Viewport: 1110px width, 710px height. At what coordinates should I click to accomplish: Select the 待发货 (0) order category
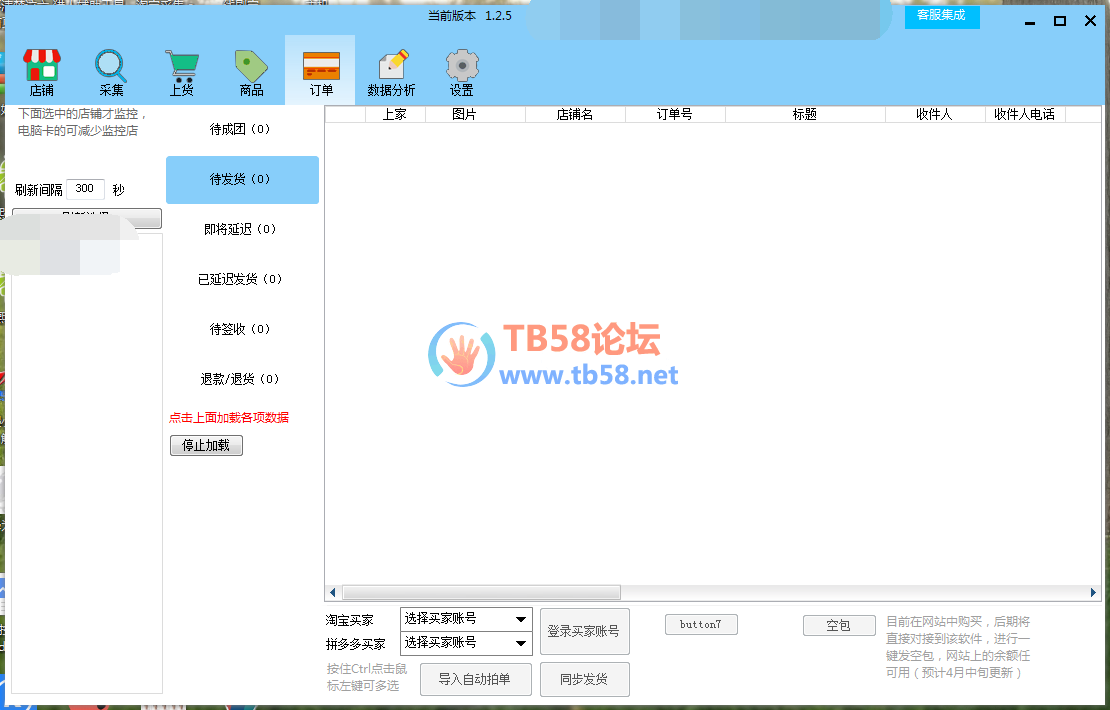tap(242, 180)
